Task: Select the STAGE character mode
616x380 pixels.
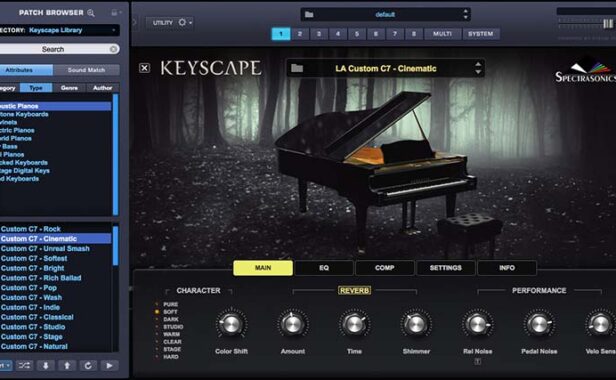Action: (x=172, y=349)
